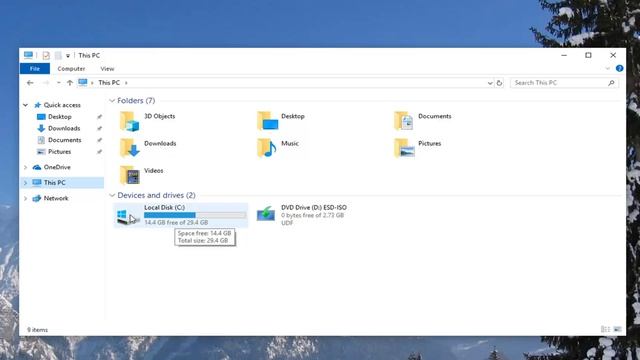Screen dimensions: 640x360
Task: Click the OneDrive cloud icon in sidebar
Action: pyautogui.click(x=37, y=167)
